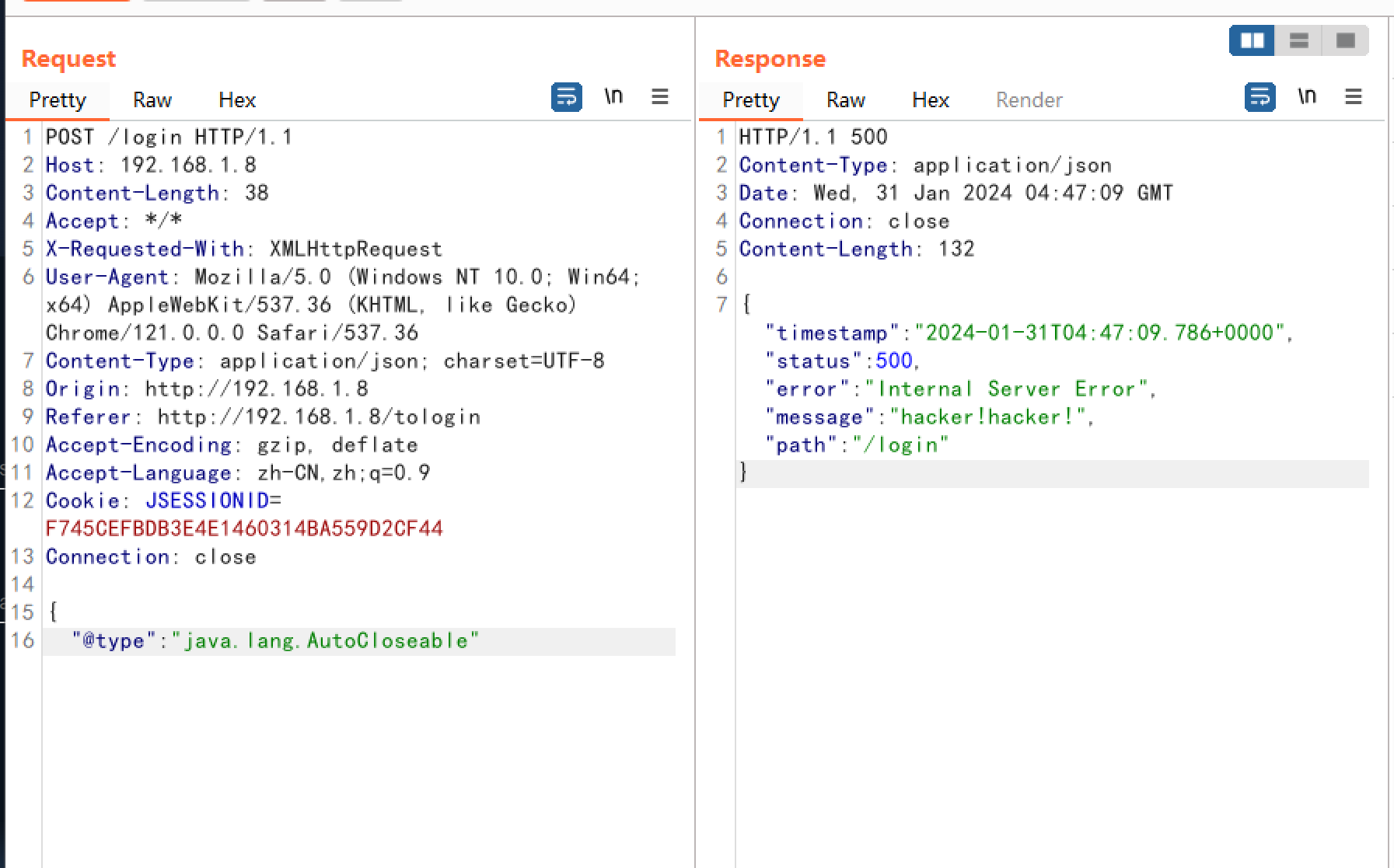Switch to the Request Raw tab

tap(152, 100)
